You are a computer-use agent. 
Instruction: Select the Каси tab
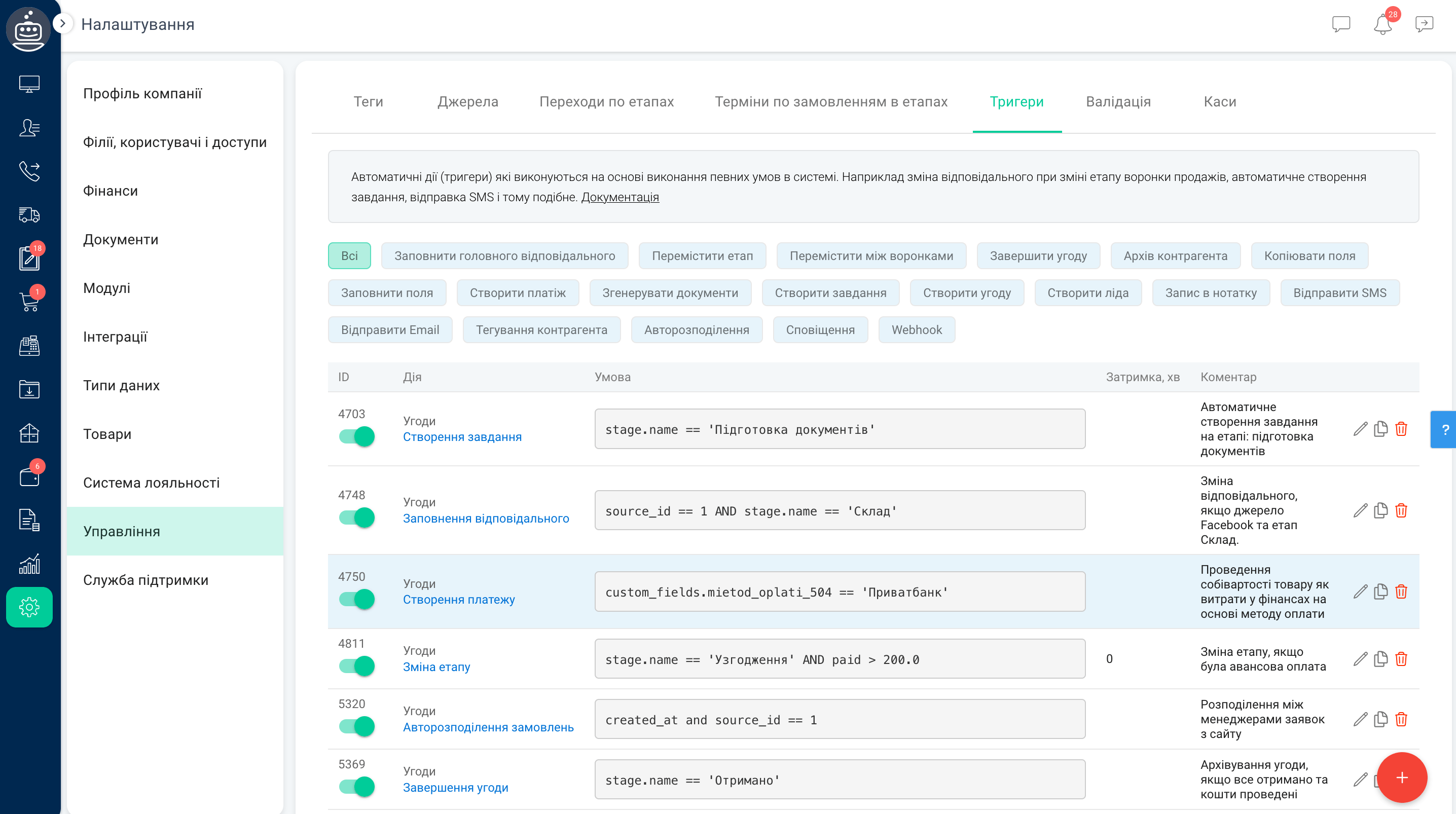(1220, 102)
